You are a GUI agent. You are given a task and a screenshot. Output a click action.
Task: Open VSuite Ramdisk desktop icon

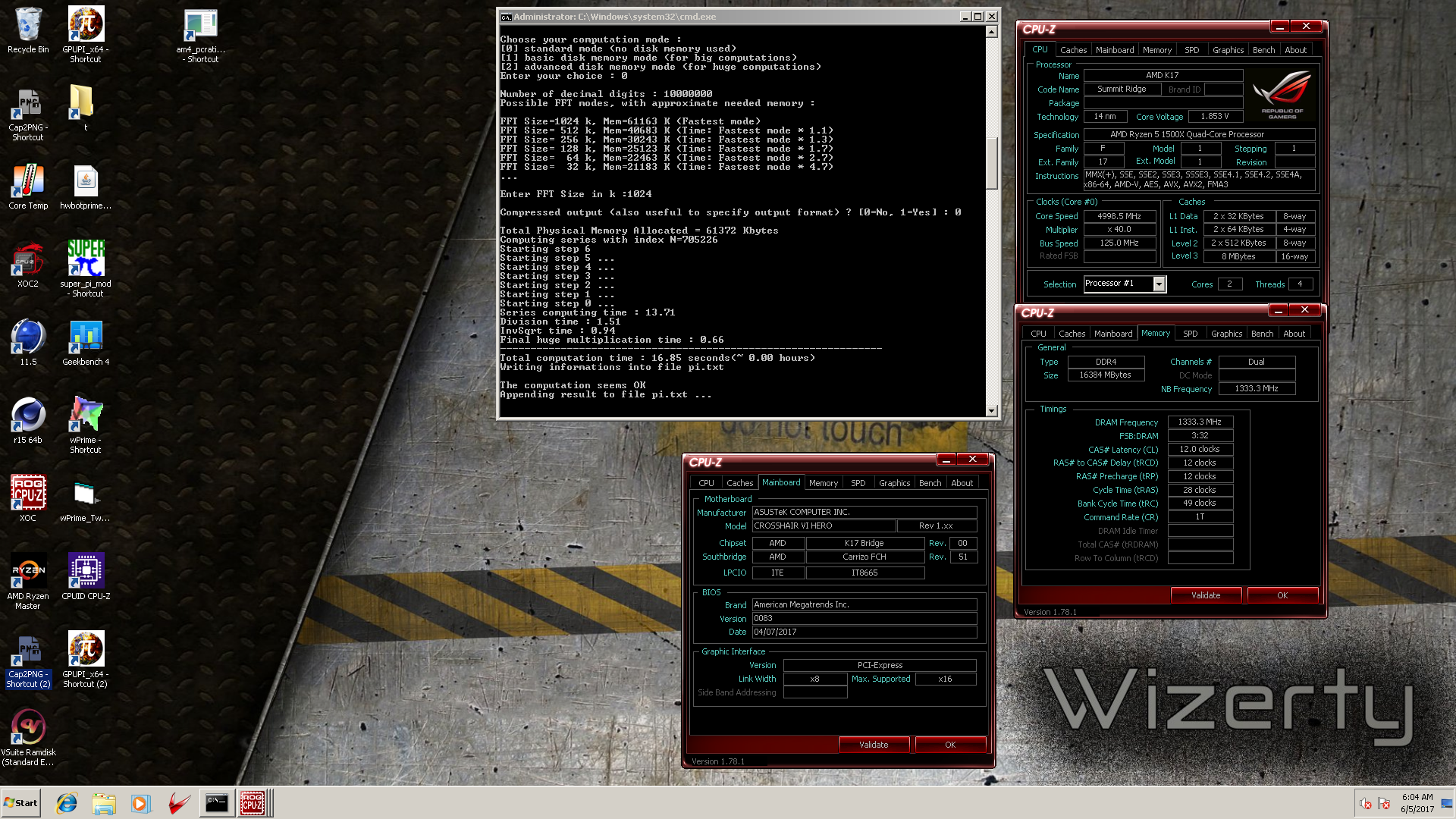click(28, 738)
